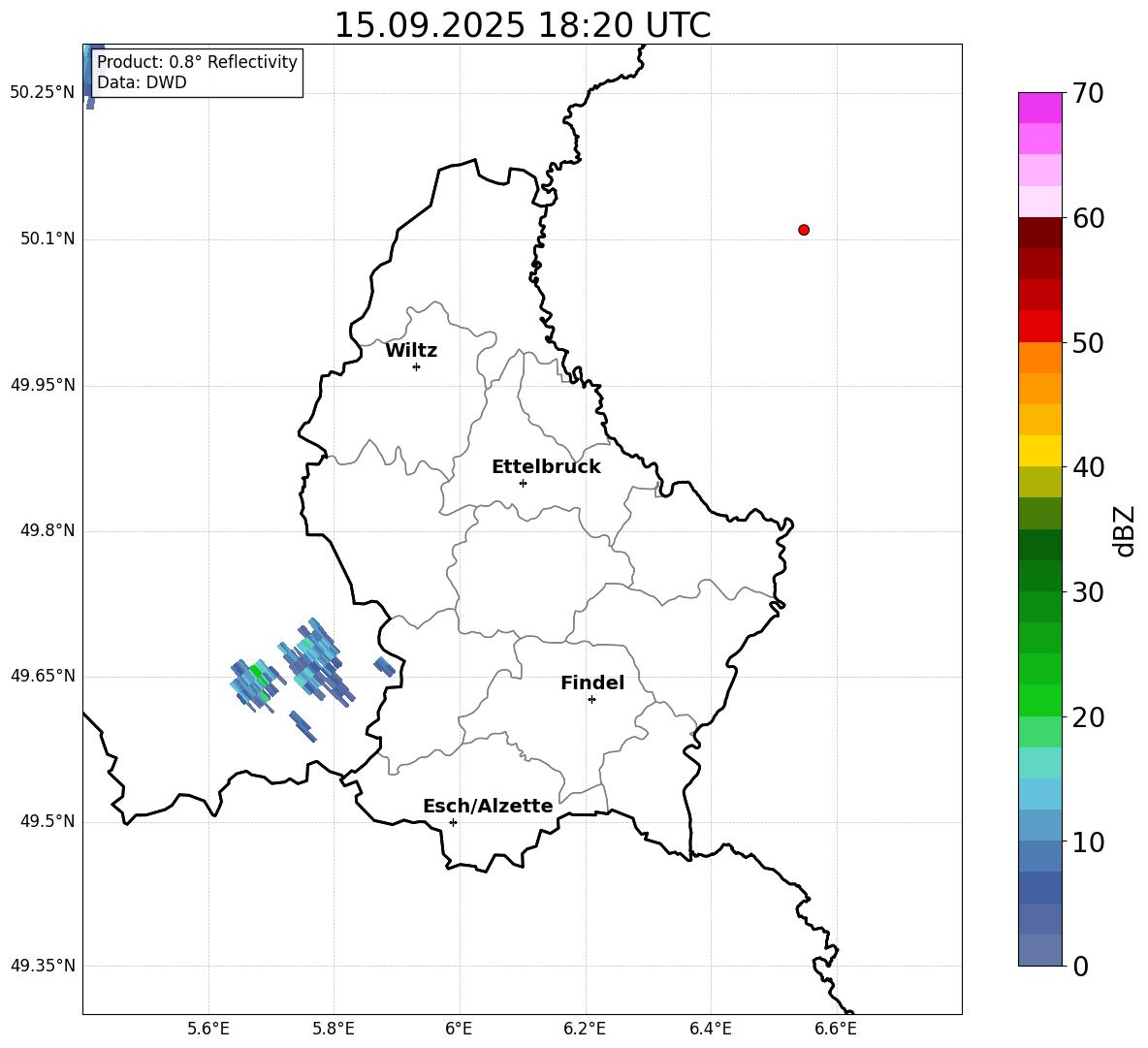This screenshot has height=1048, width=1148.
Task: Click the 0 value on colorbar
Action: pos(1080,966)
